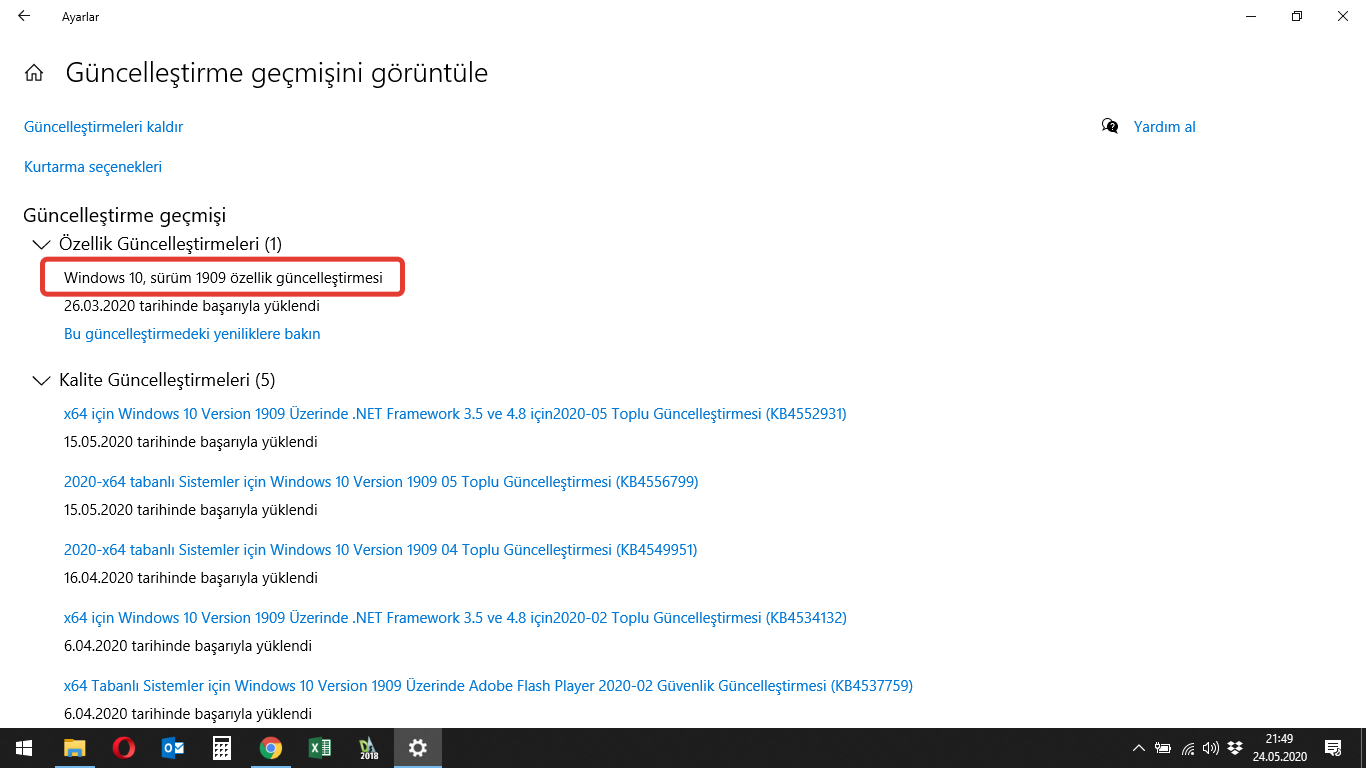
Task: Open Güncelleştirmeleri kaldır link
Action: [x=104, y=127]
